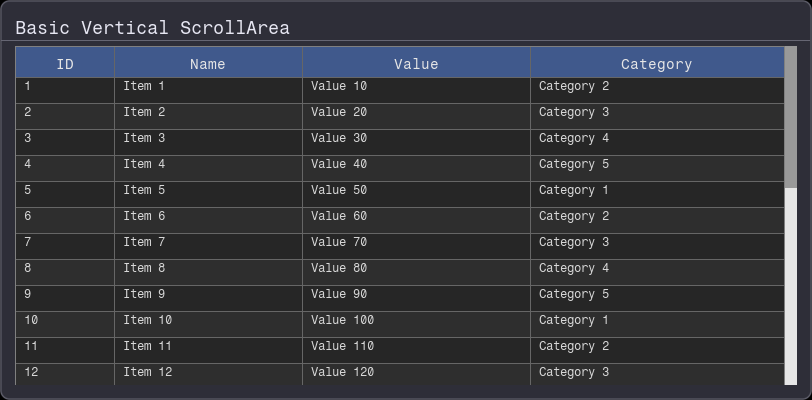The image size is (812, 400).
Task: Click the scrollbar track below the thumb
Action: [x=790, y=290]
